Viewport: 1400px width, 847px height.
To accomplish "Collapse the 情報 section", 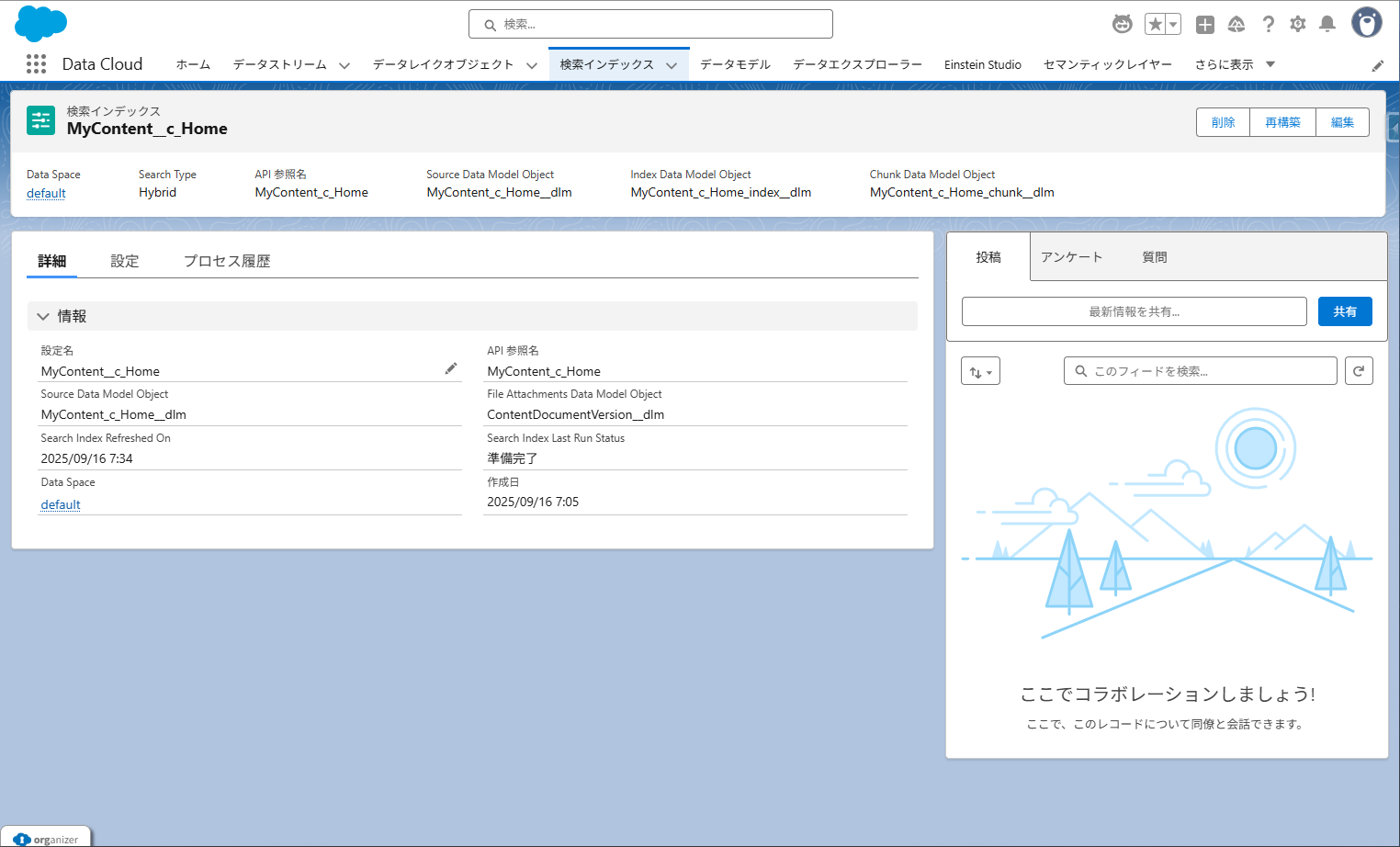I will click(43, 316).
